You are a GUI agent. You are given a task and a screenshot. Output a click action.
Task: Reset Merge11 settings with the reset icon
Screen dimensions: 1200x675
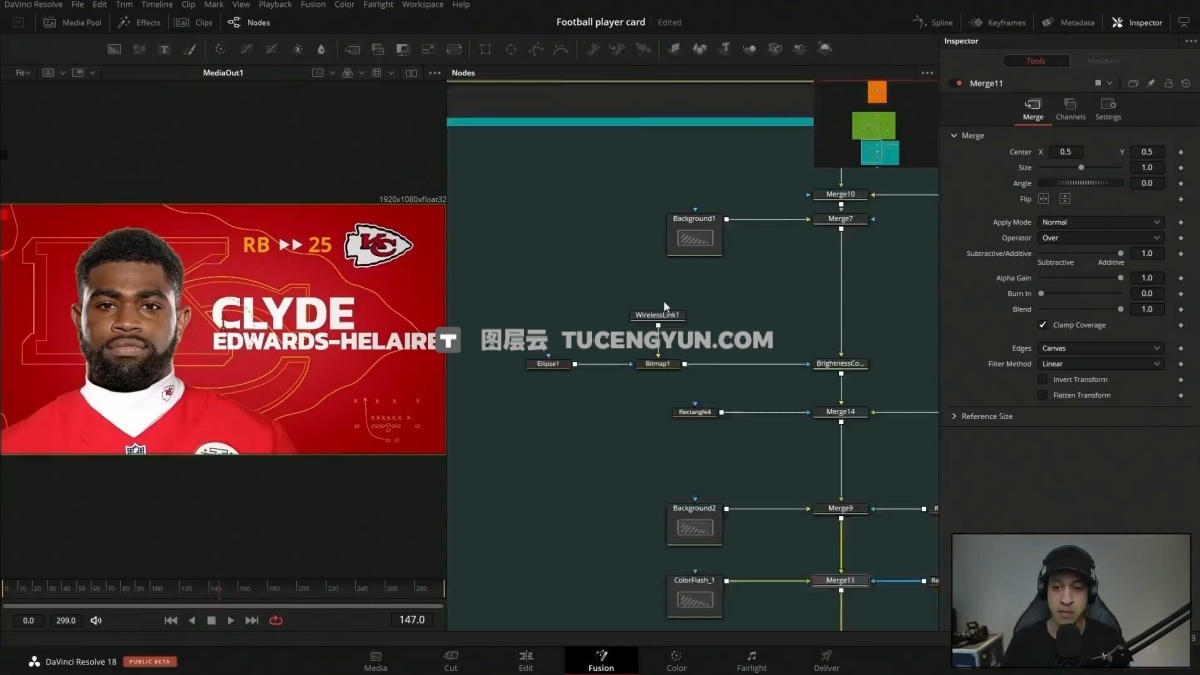click(x=1185, y=83)
